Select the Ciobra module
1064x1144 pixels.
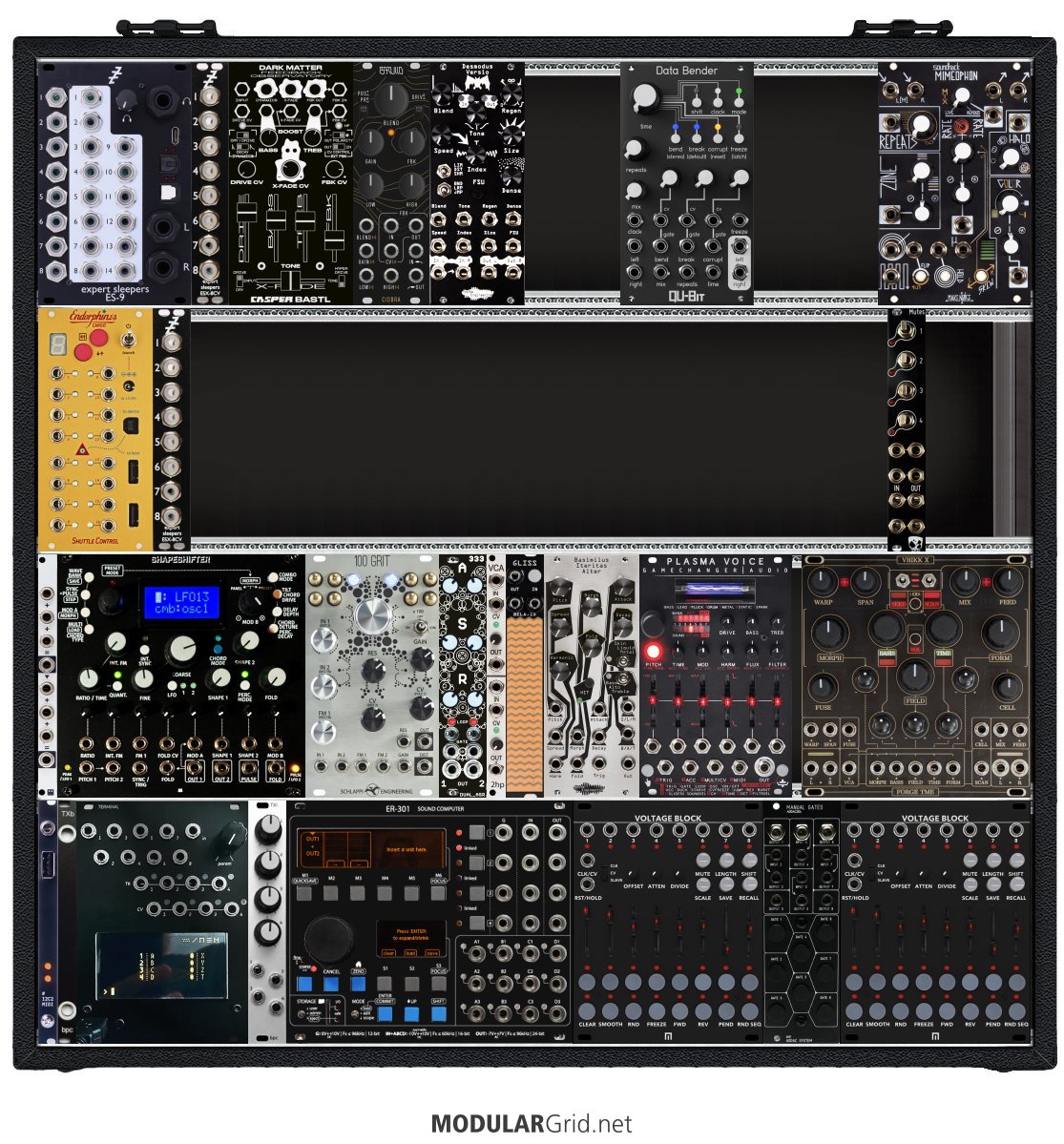[x=392, y=183]
